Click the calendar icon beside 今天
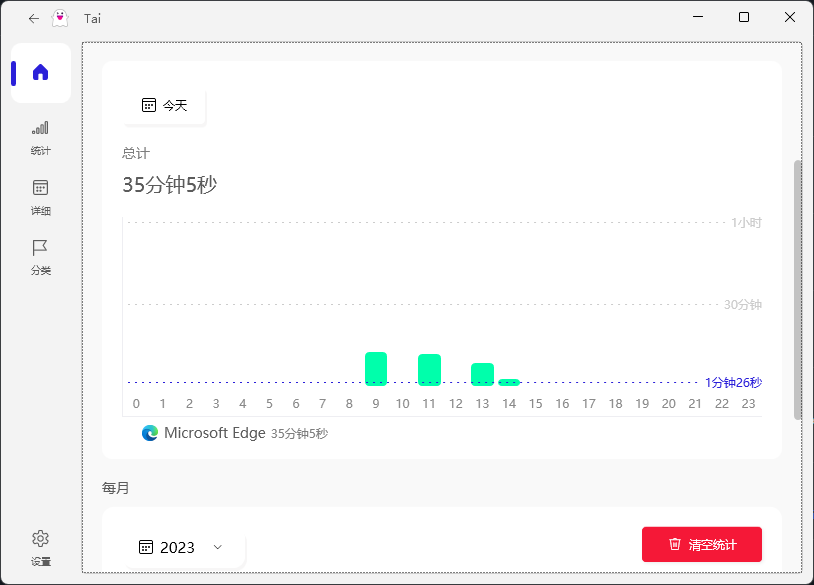Viewport: 814px width, 585px height. point(149,105)
